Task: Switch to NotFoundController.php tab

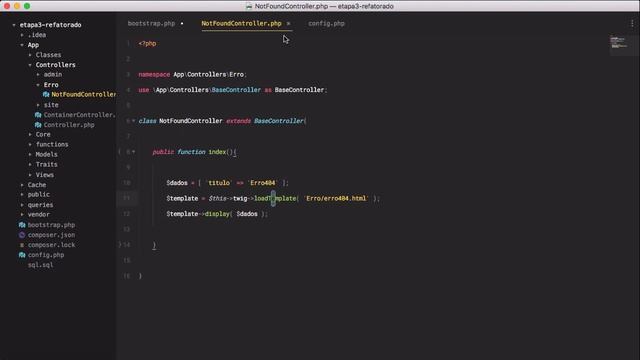Action: coord(241,24)
